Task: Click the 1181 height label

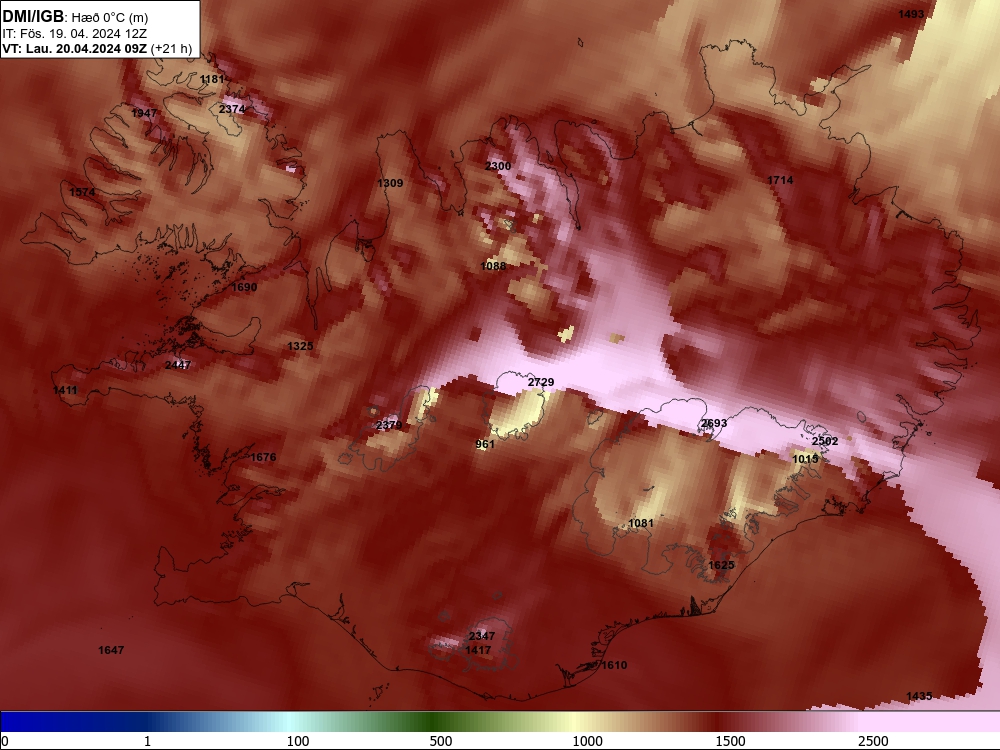Action: [212, 79]
